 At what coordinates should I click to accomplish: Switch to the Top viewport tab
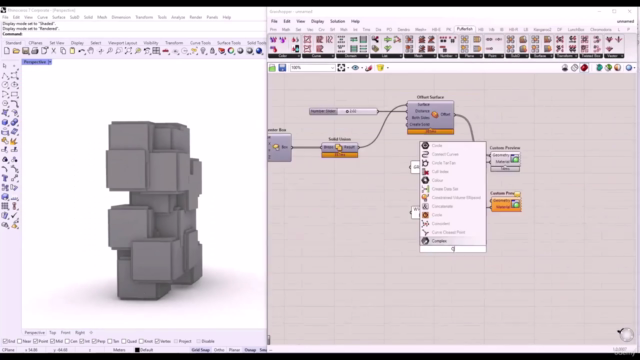point(53,333)
